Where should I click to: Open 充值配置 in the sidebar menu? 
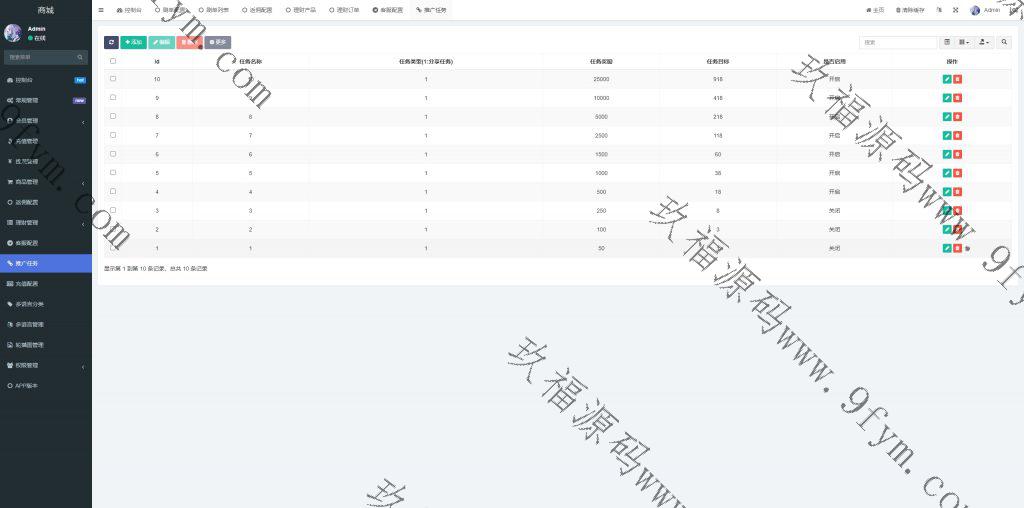point(45,284)
